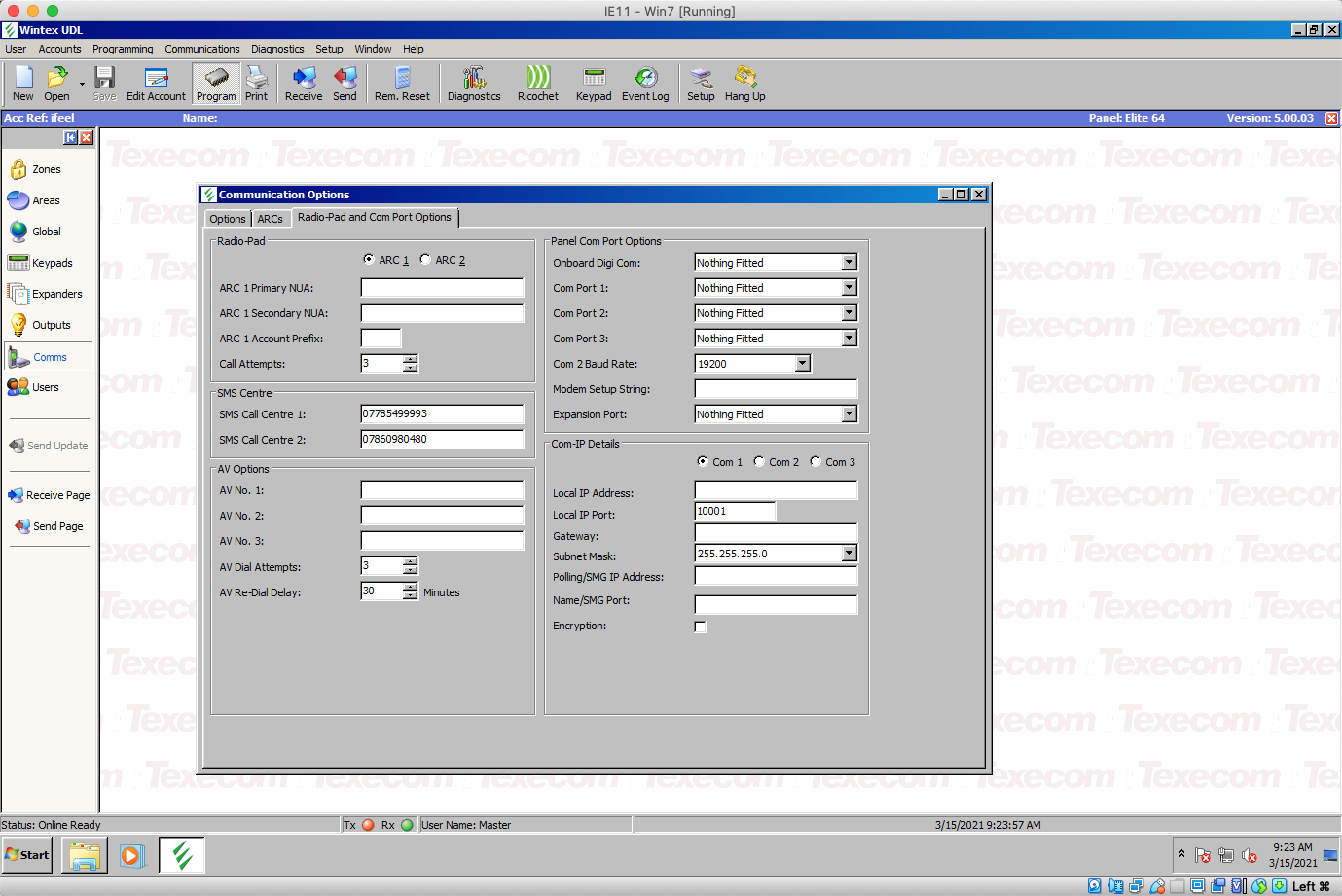1342x896 pixels.
Task: Click the Hang Up toolbar icon
Action: pyautogui.click(x=744, y=84)
